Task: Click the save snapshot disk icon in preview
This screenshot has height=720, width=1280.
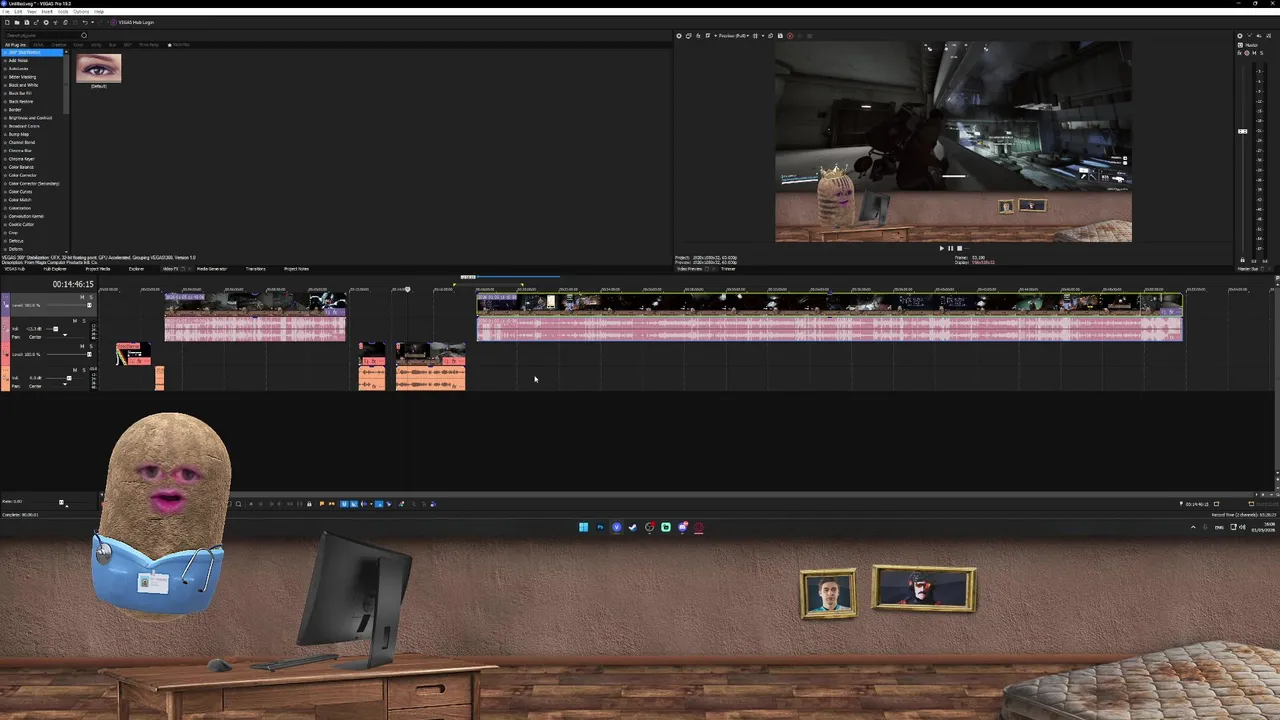Action: (x=780, y=36)
